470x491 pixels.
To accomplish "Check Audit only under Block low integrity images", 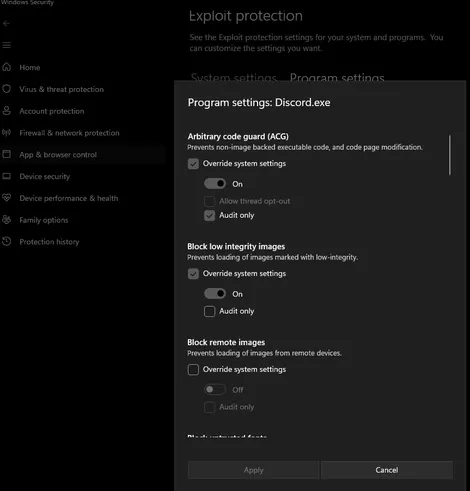I will 209,311.
